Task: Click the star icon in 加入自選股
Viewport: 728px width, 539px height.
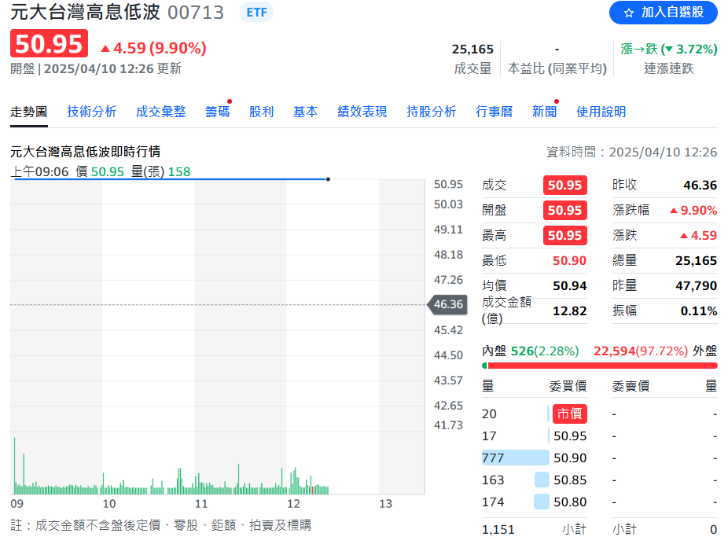Action: coord(629,13)
